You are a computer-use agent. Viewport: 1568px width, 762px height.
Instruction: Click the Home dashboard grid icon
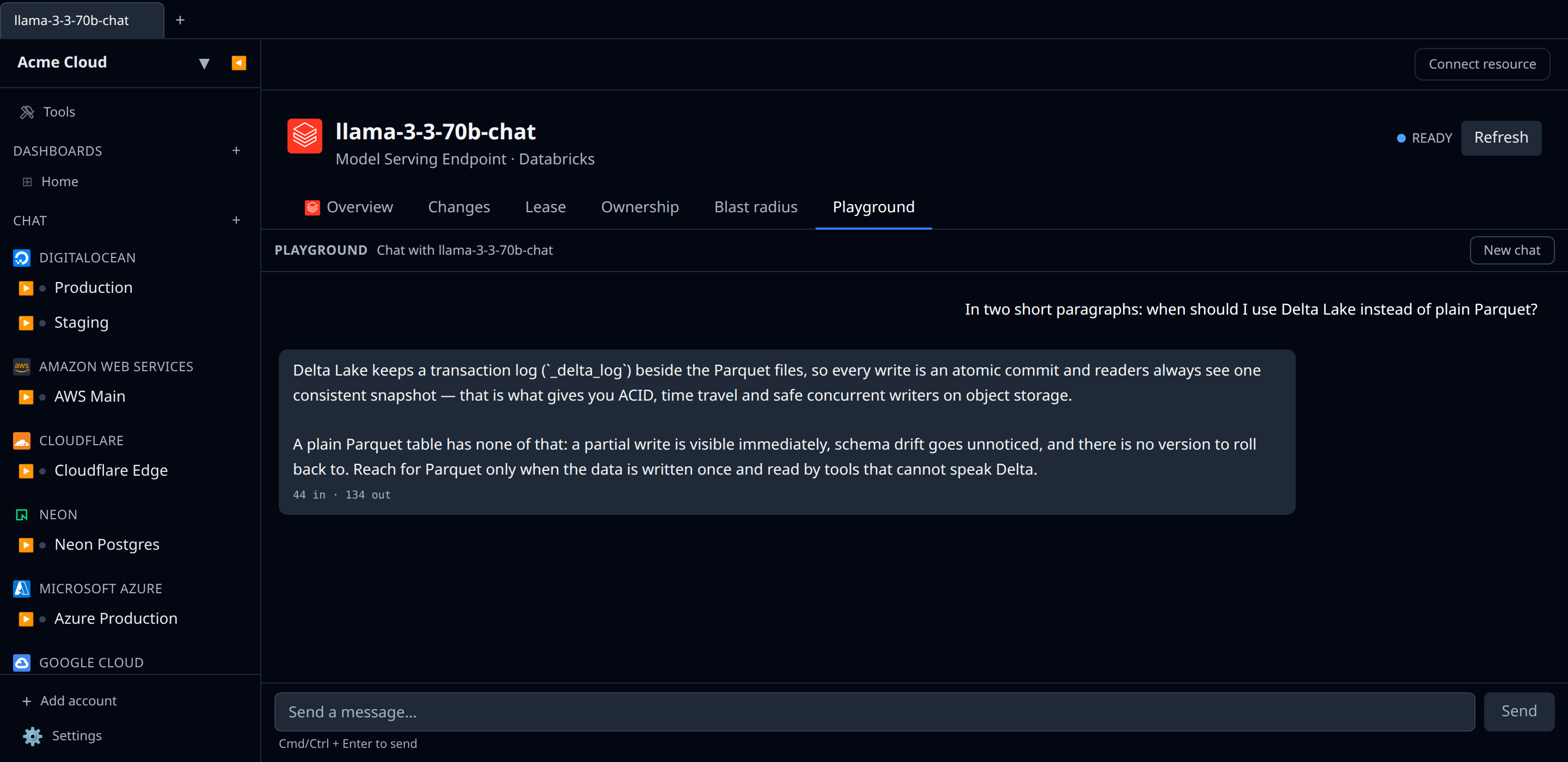(x=27, y=182)
